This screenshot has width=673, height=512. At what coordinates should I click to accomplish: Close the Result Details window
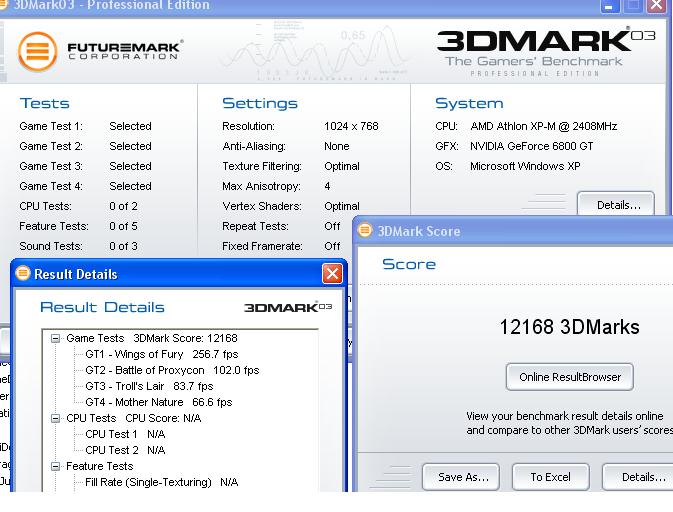click(x=332, y=273)
